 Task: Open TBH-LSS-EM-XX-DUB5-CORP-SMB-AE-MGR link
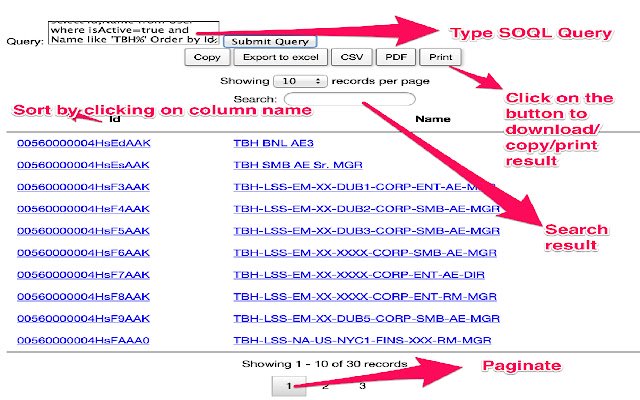[x=367, y=319]
